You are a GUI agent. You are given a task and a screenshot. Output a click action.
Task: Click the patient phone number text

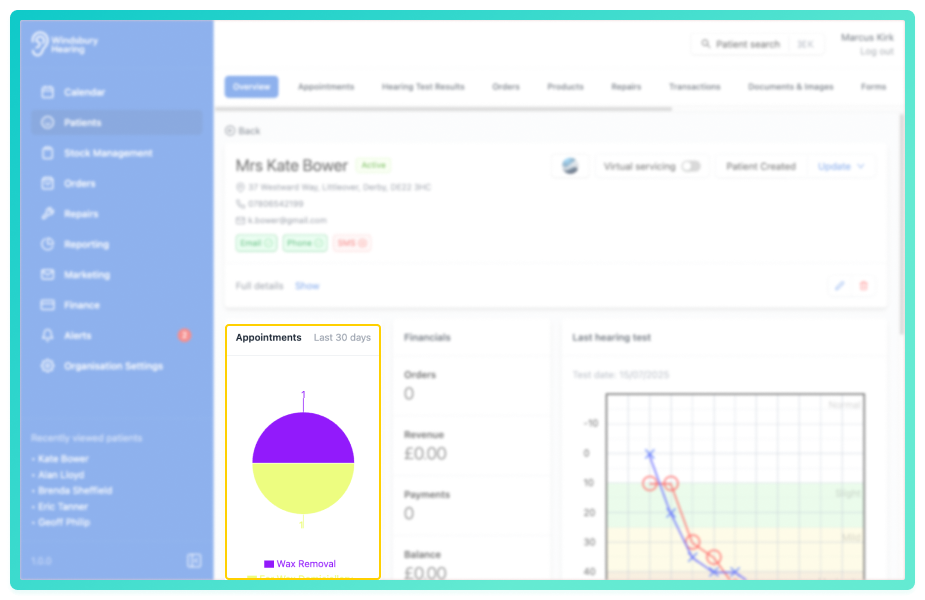click(x=275, y=204)
